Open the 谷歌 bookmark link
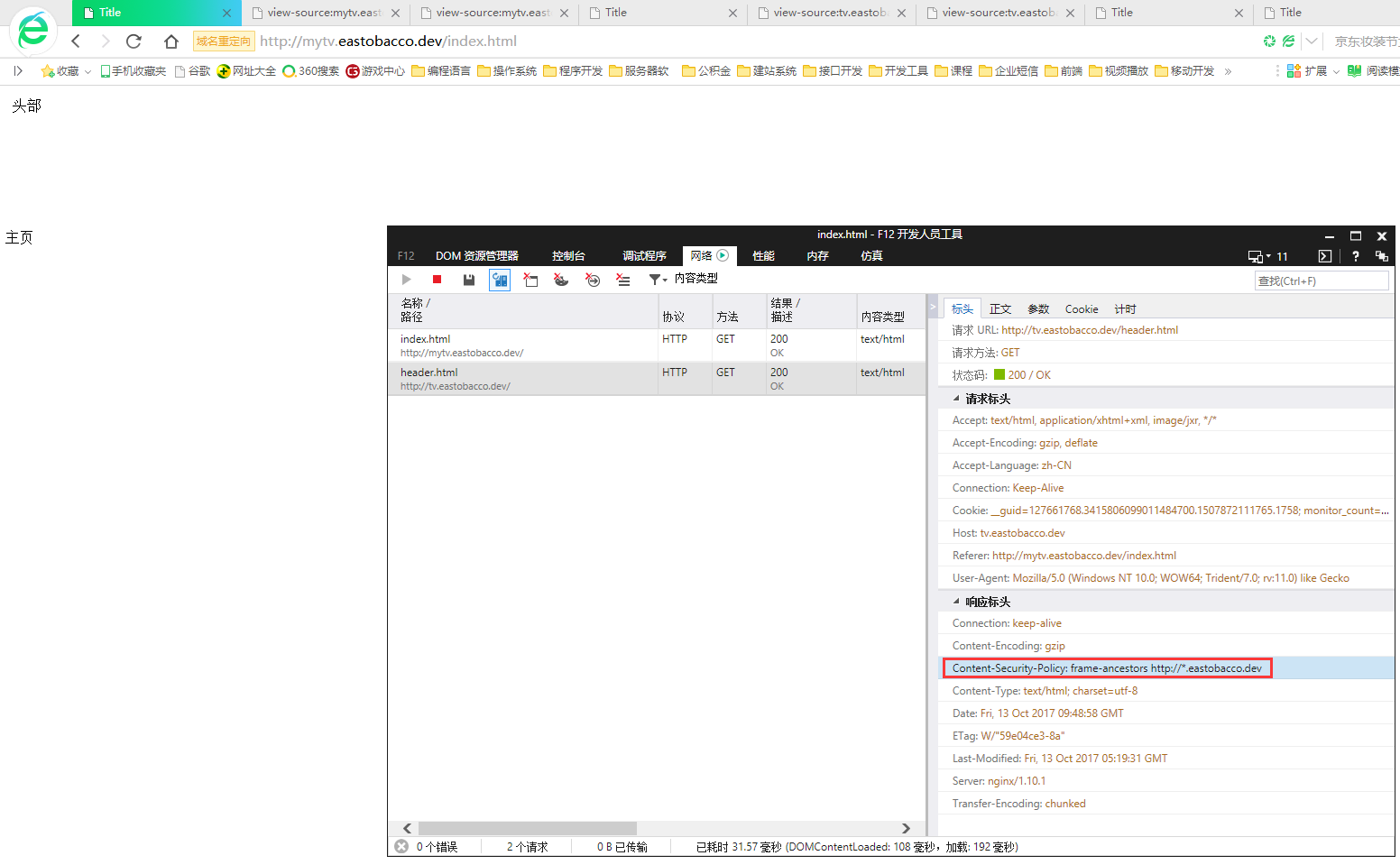Screen dimensions: 1400x865 tap(193, 71)
